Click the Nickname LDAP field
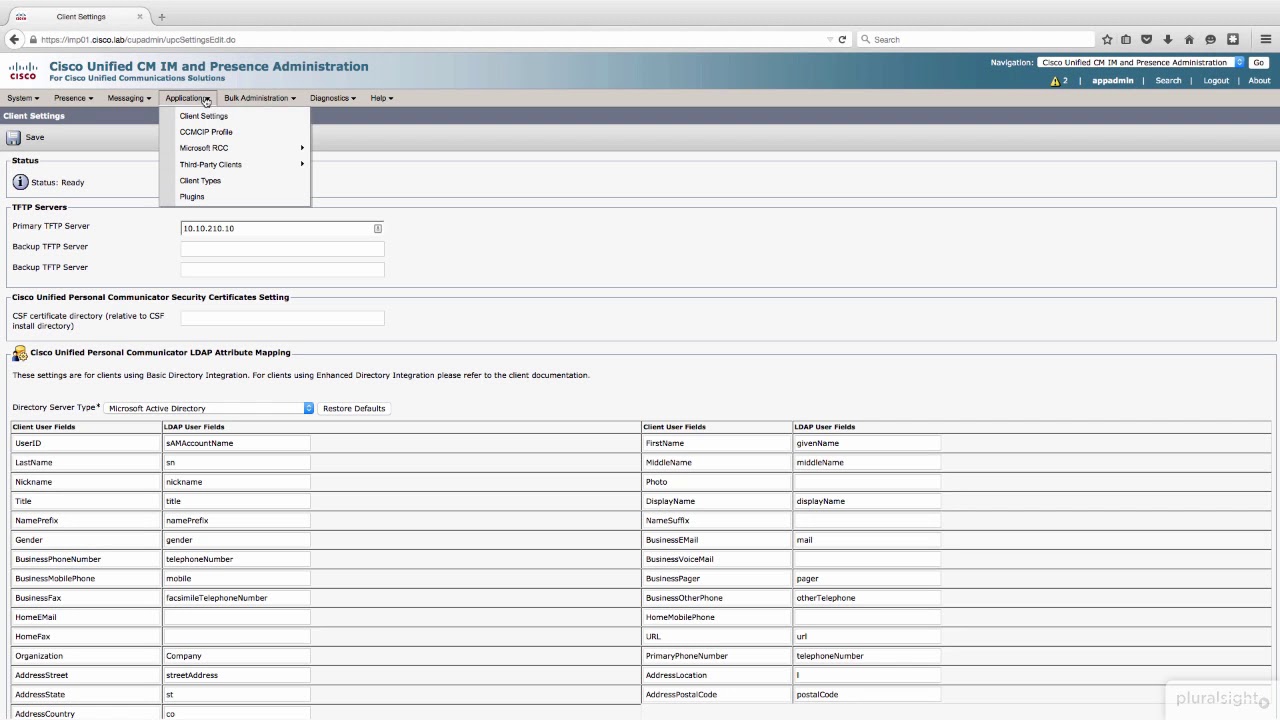 [x=237, y=482]
